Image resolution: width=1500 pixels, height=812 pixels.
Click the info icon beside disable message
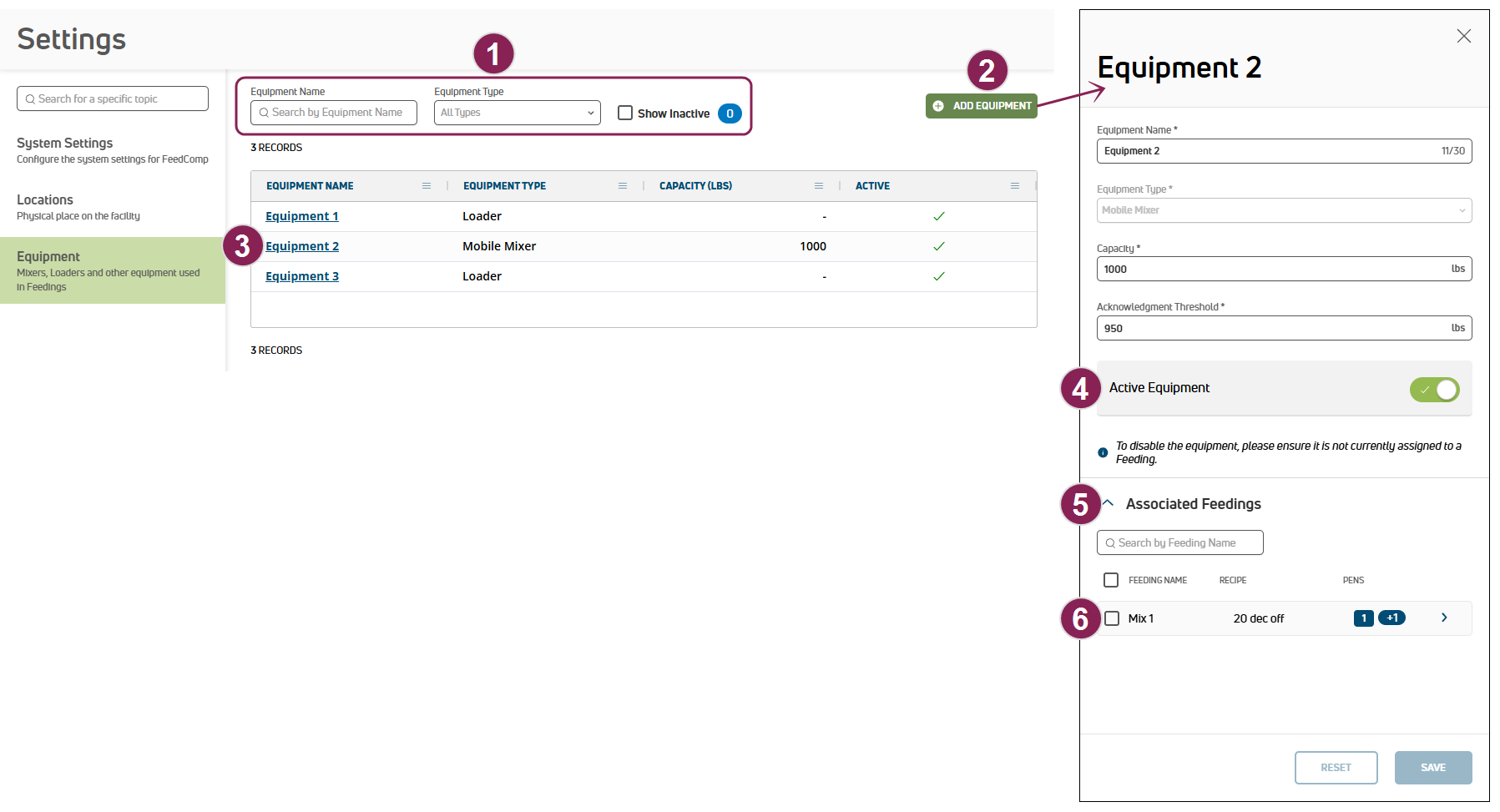pos(1103,452)
